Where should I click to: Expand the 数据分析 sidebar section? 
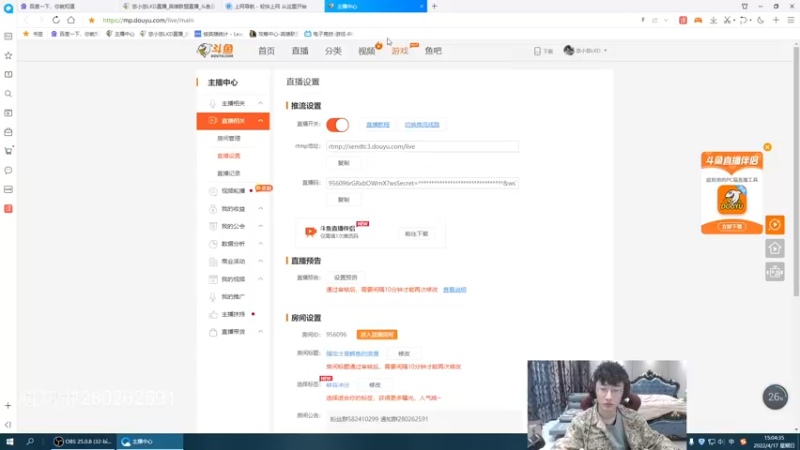pos(261,243)
